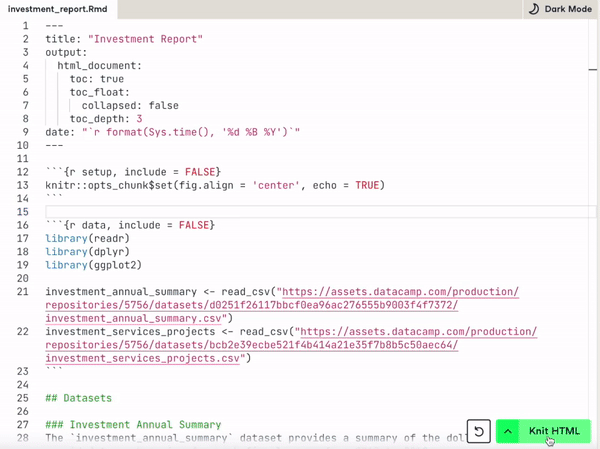Click the empty line 15 in editor

[321, 212]
